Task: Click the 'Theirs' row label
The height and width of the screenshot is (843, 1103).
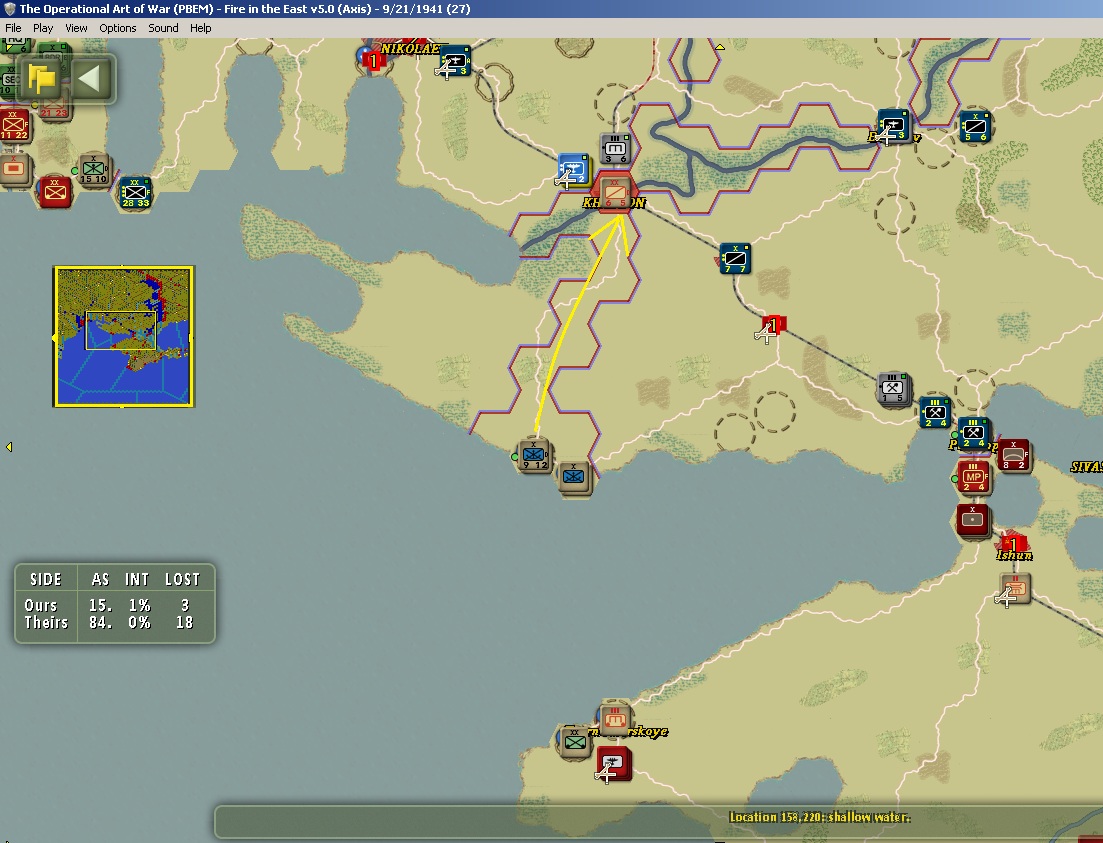Action: tap(46, 622)
